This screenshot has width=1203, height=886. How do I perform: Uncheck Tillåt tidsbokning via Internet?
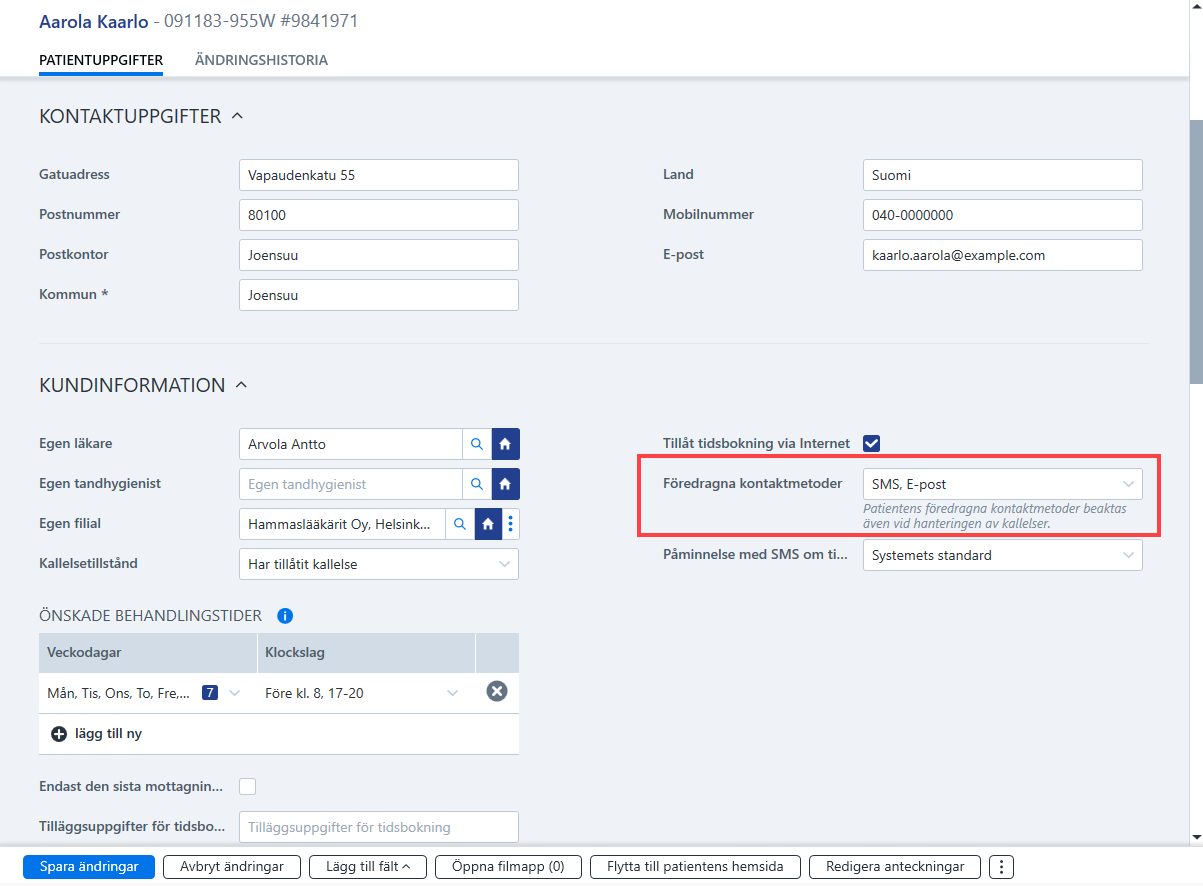[x=871, y=443]
